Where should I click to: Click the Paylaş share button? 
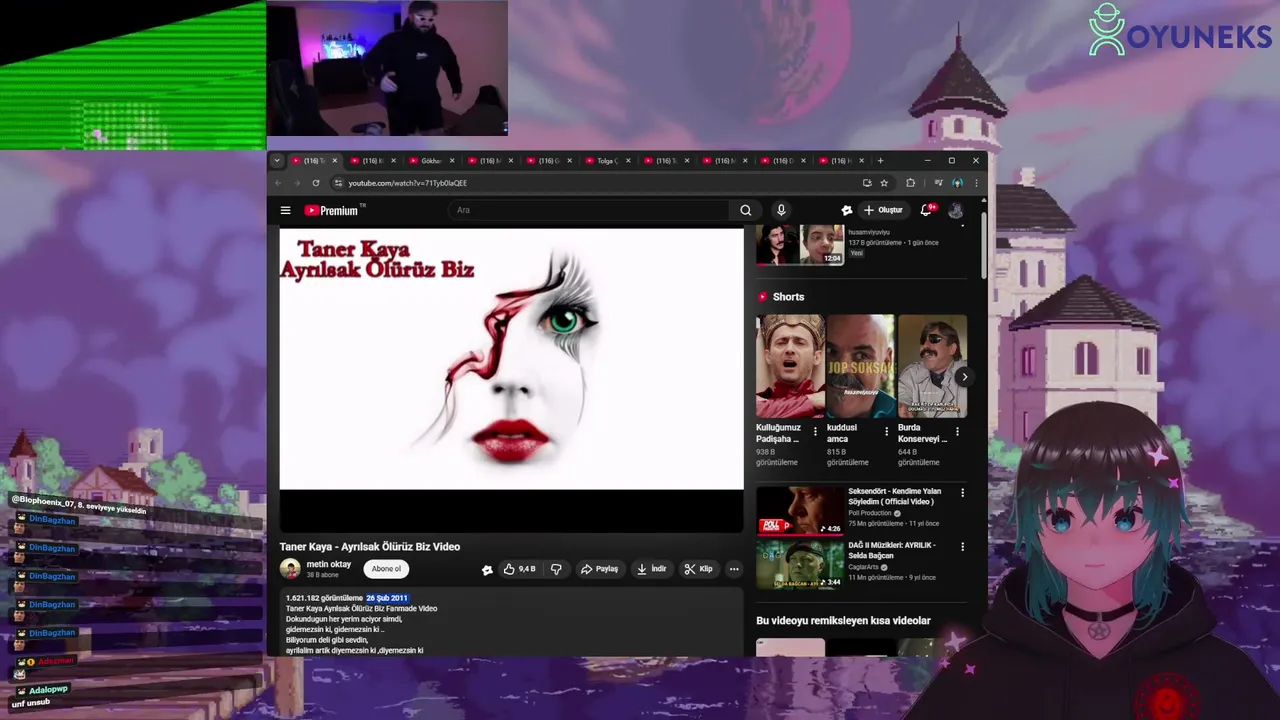(599, 569)
